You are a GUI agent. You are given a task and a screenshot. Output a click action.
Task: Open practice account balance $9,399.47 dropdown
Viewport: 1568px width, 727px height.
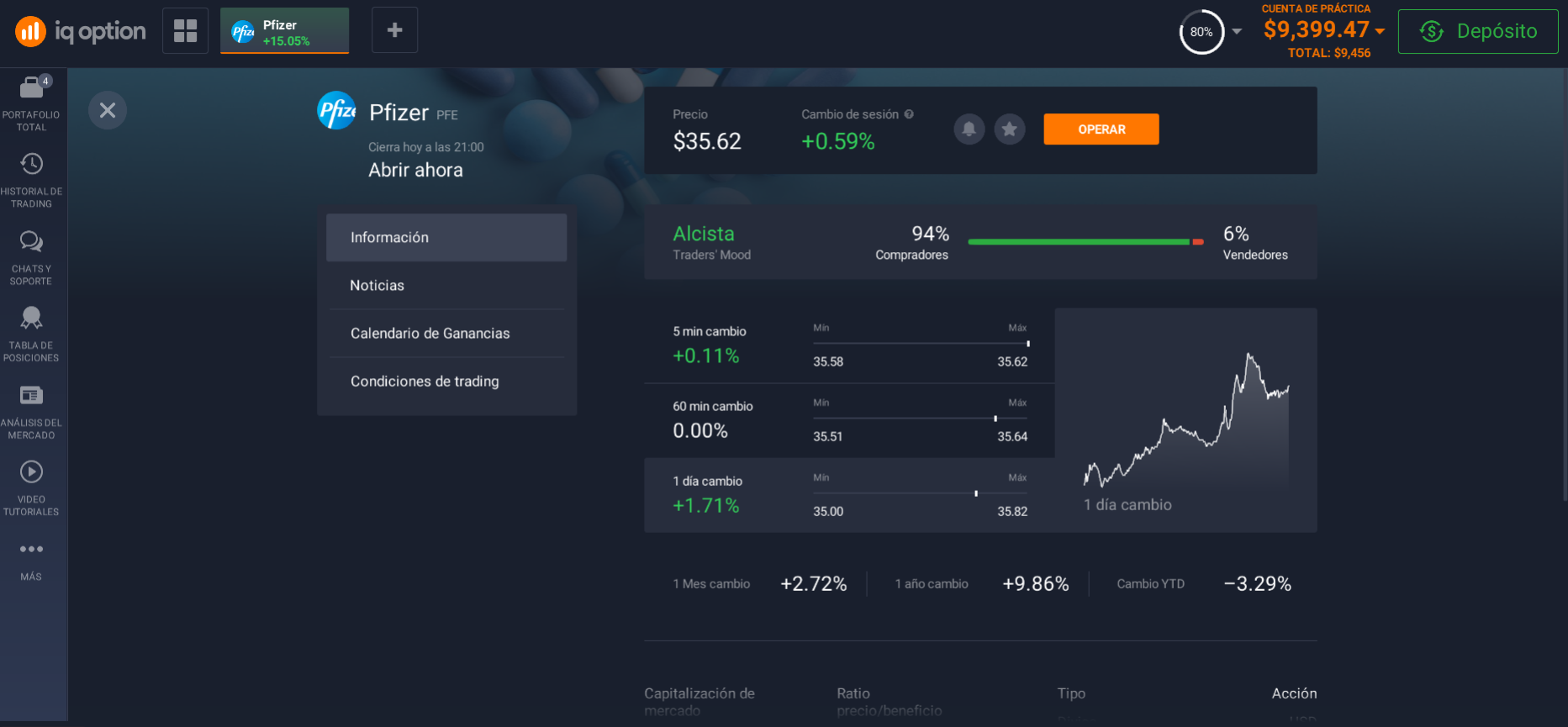[x=1323, y=29]
